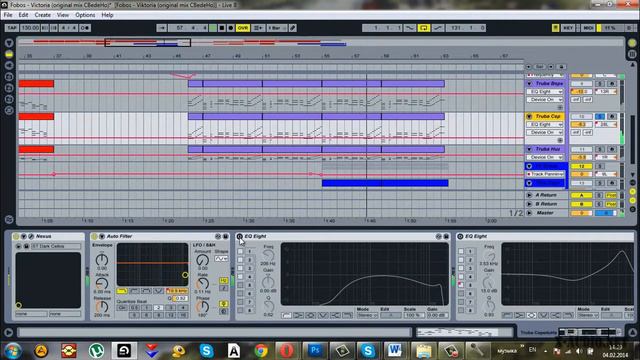This screenshot has width=640, height=360.
Task: Open yellow track's Device On parameter chooser
Action: 544,133
